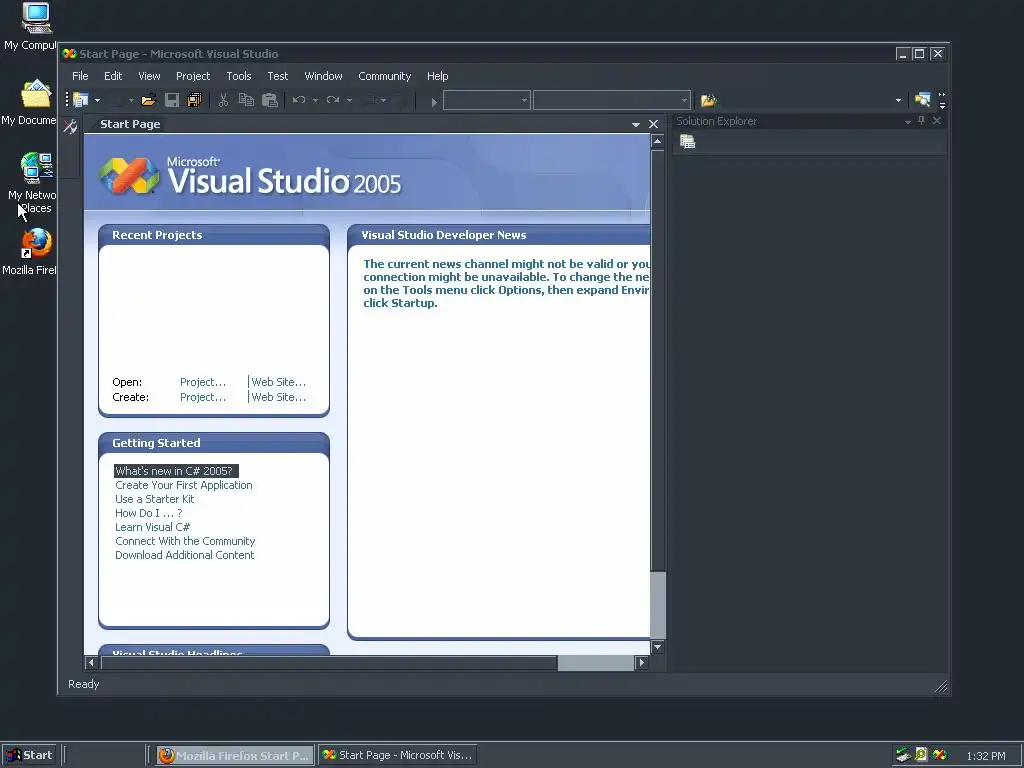Viewport: 1024px width, 768px height.
Task: Click the Create Project… link
Action: (203, 397)
